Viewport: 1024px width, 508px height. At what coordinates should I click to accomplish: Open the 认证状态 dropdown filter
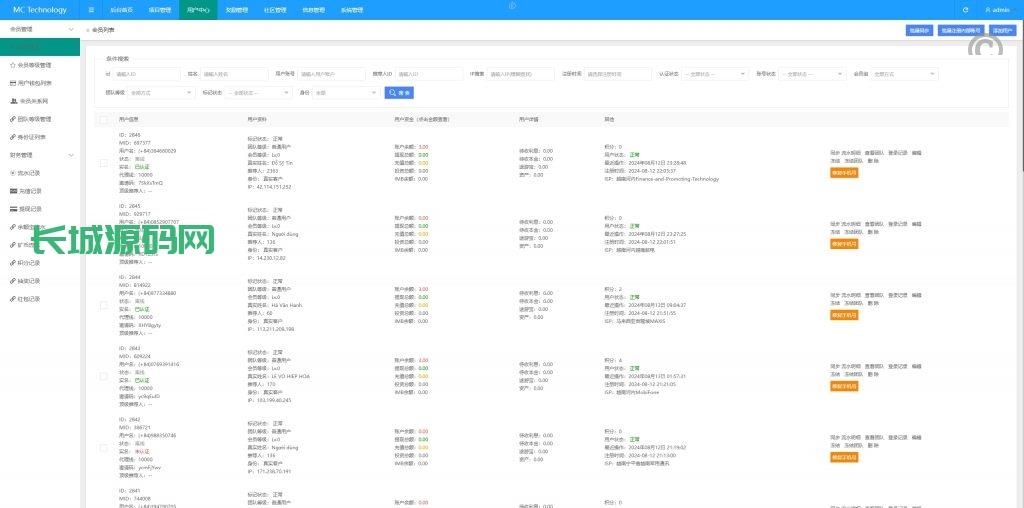(x=716, y=73)
